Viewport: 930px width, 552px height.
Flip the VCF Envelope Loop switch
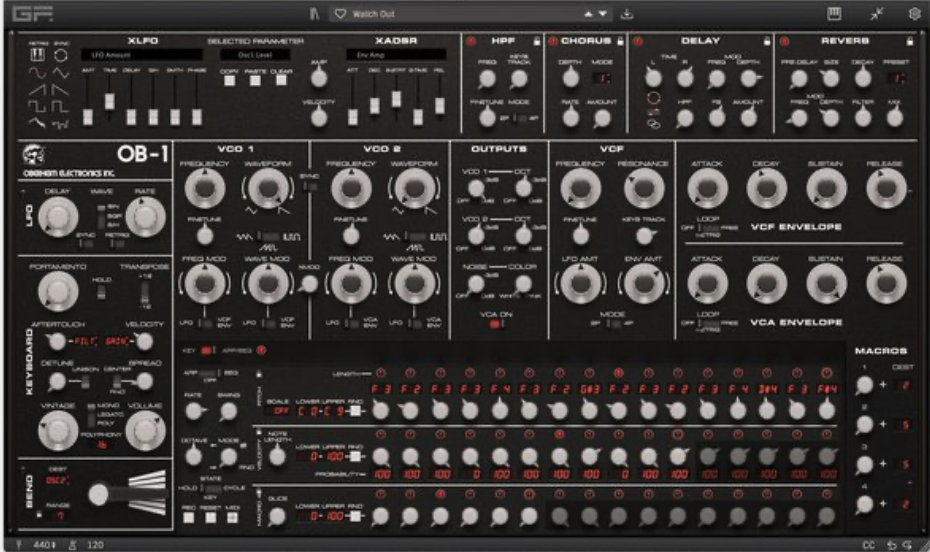[x=708, y=227]
